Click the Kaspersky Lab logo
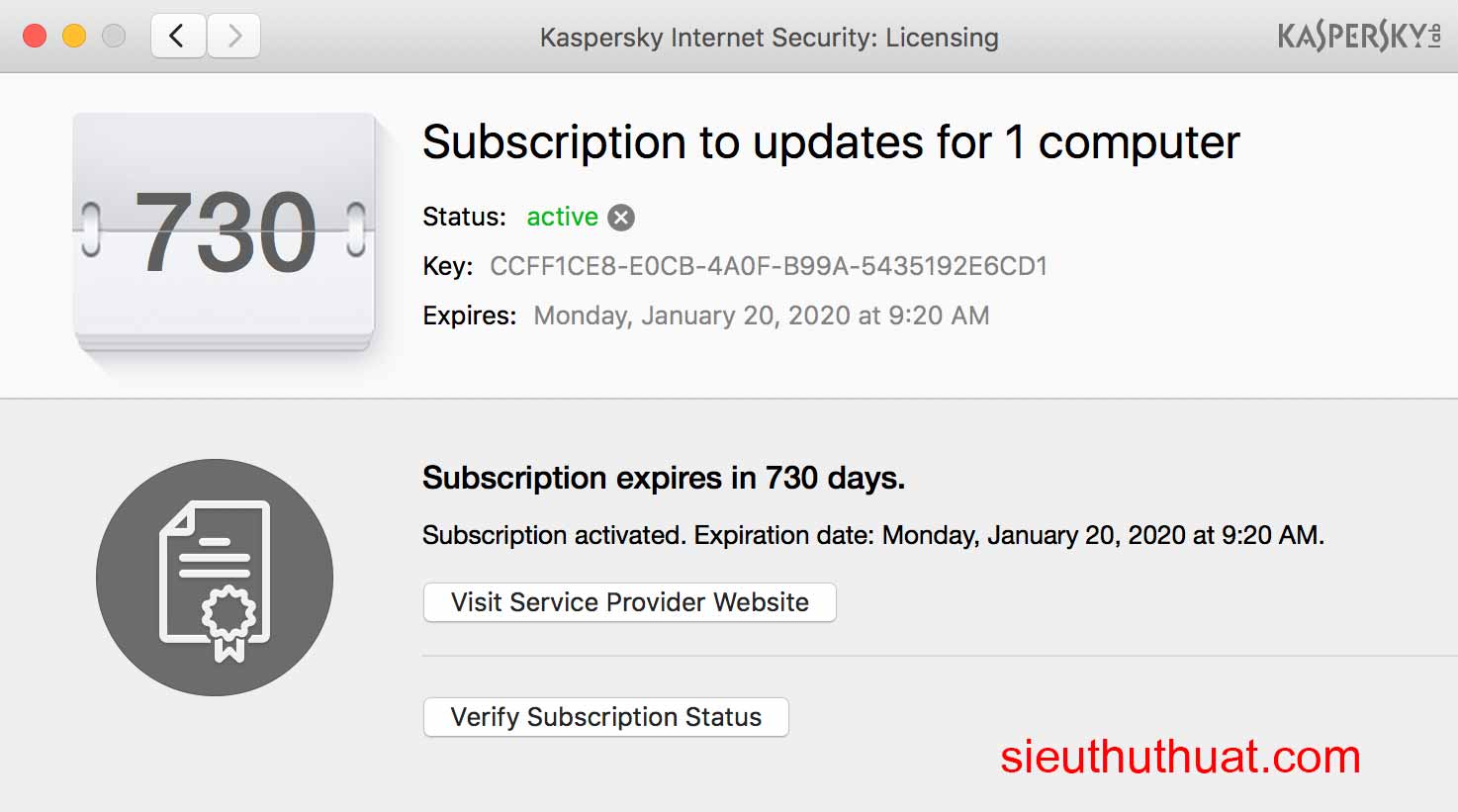The width and height of the screenshot is (1458, 812). (1358, 37)
